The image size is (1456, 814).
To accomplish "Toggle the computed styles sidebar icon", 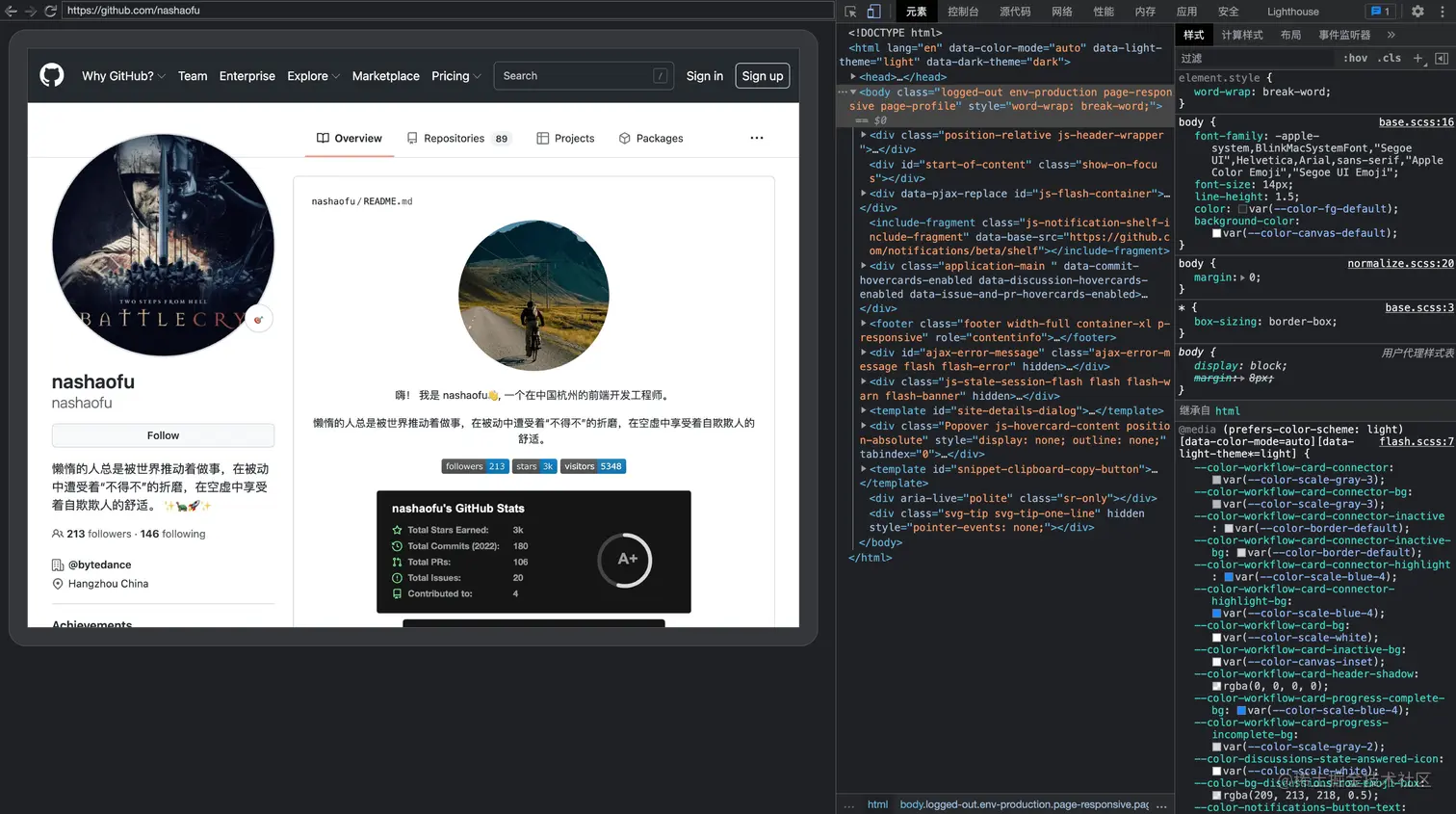I will click(x=1442, y=59).
